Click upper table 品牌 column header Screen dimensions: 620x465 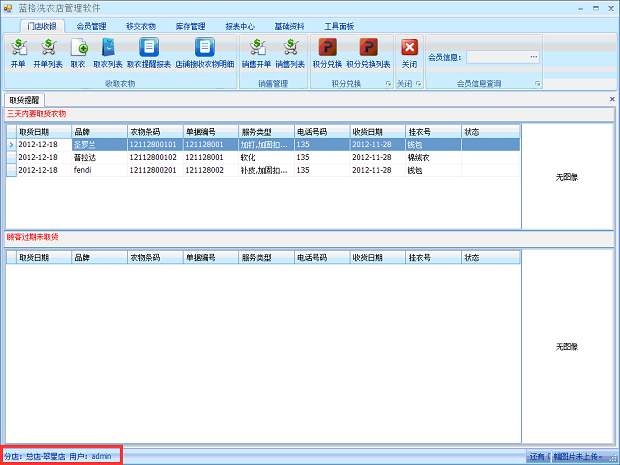click(100, 132)
